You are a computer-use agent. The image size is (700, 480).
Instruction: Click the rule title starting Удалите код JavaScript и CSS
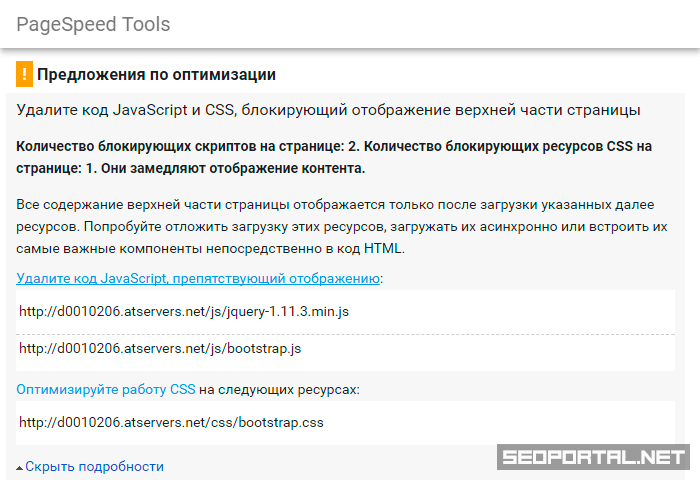click(328, 110)
